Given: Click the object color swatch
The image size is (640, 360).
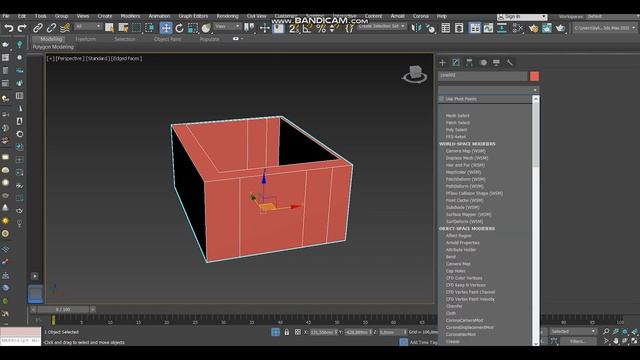Looking at the screenshot, I should click(534, 76).
